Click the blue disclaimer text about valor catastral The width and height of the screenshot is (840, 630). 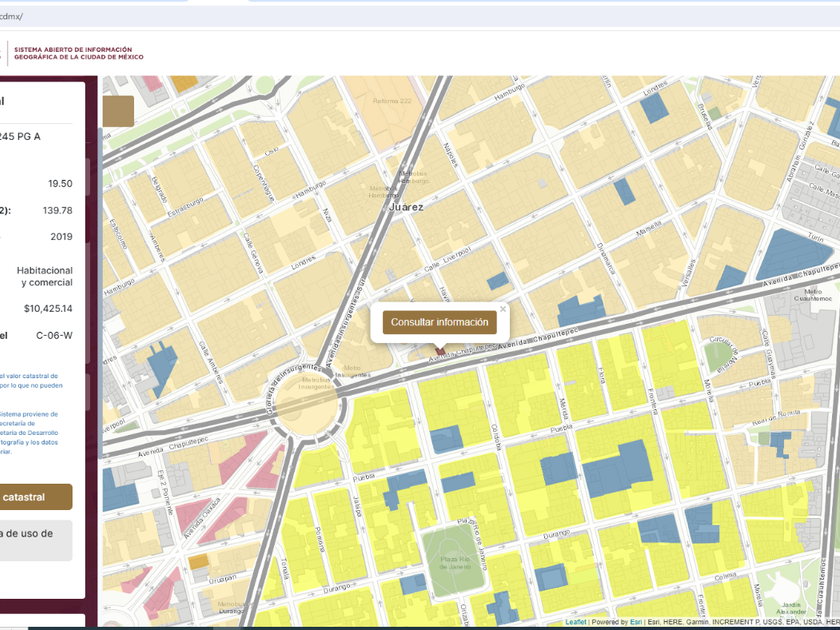click(x=30, y=380)
